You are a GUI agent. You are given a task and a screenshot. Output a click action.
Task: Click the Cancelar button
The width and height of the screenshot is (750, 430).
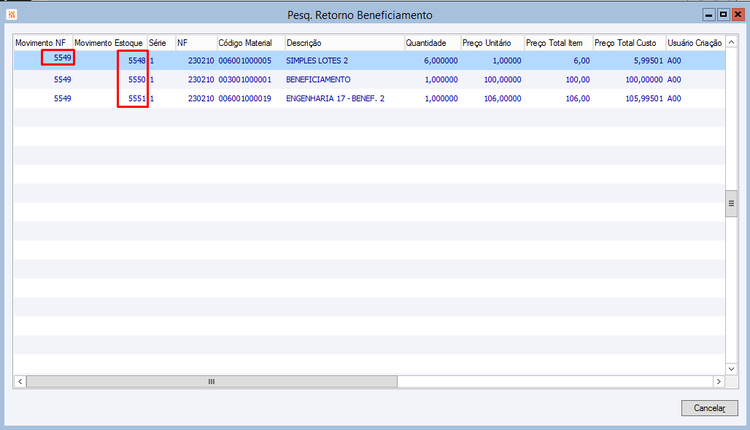[709, 408]
